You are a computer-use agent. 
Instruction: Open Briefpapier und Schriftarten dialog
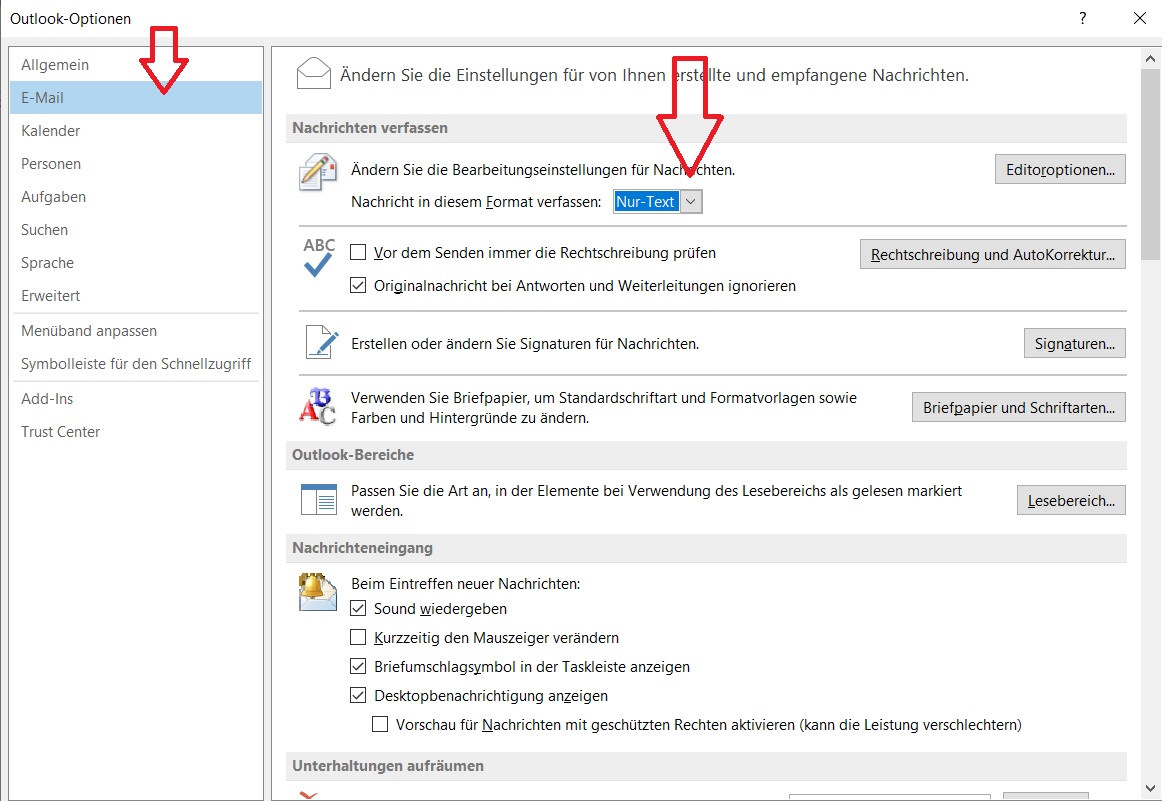(1018, 407)
